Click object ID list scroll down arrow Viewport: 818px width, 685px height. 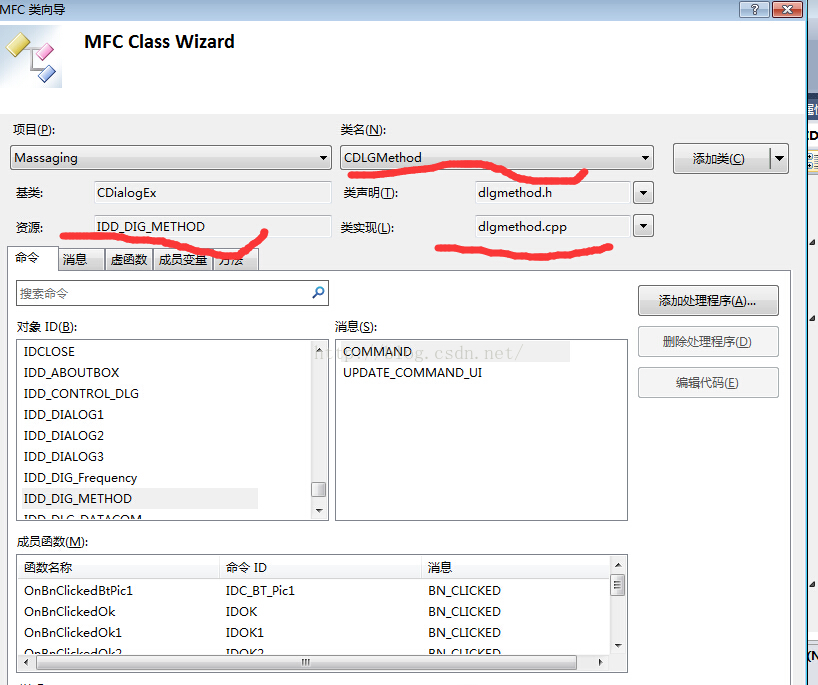(319, 510)
